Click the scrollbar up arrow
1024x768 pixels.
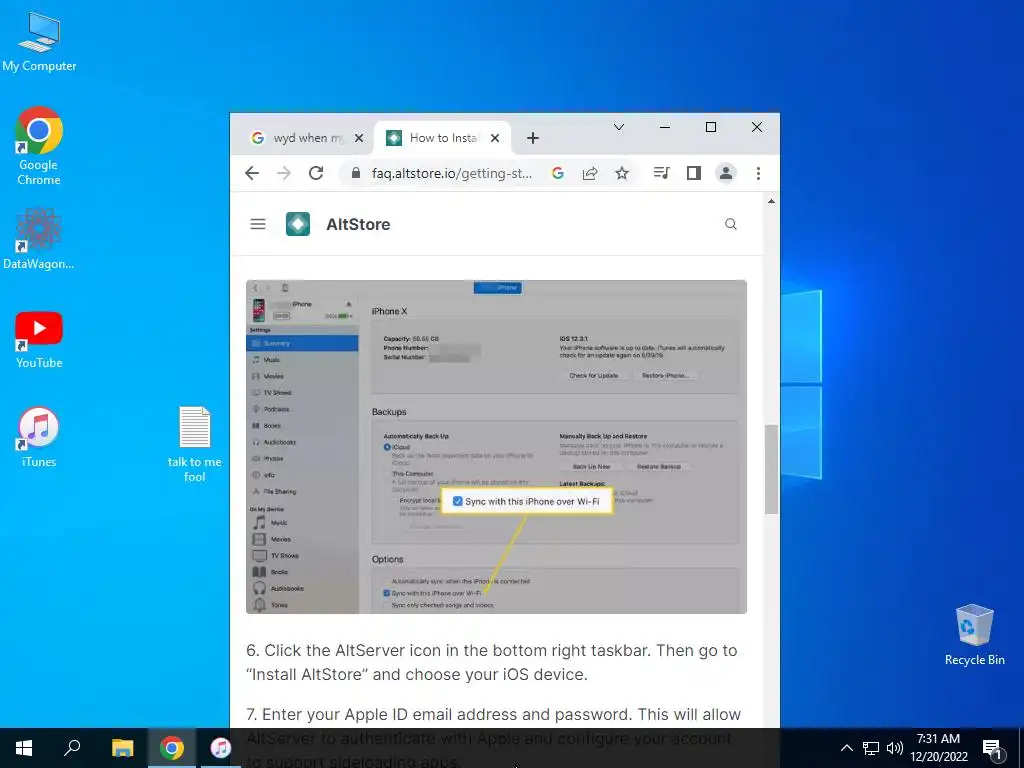coord(771,201)
